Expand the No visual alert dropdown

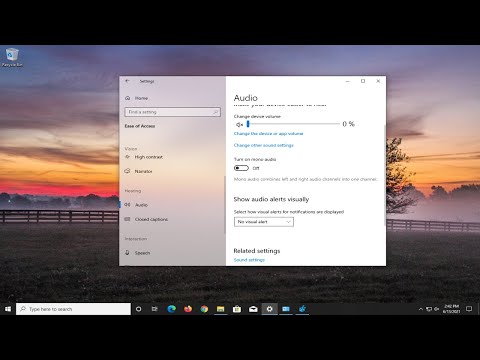[264, 222]
